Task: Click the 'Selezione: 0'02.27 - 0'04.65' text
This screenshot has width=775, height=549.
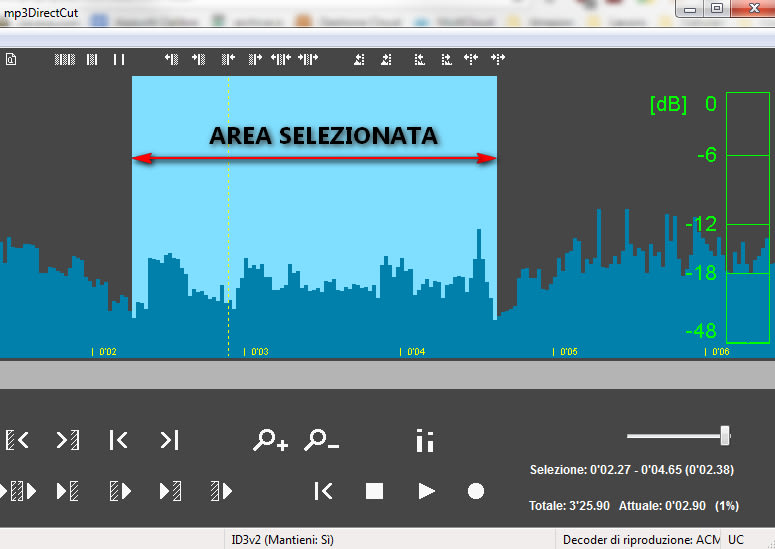Action: [x=632, y=469]
